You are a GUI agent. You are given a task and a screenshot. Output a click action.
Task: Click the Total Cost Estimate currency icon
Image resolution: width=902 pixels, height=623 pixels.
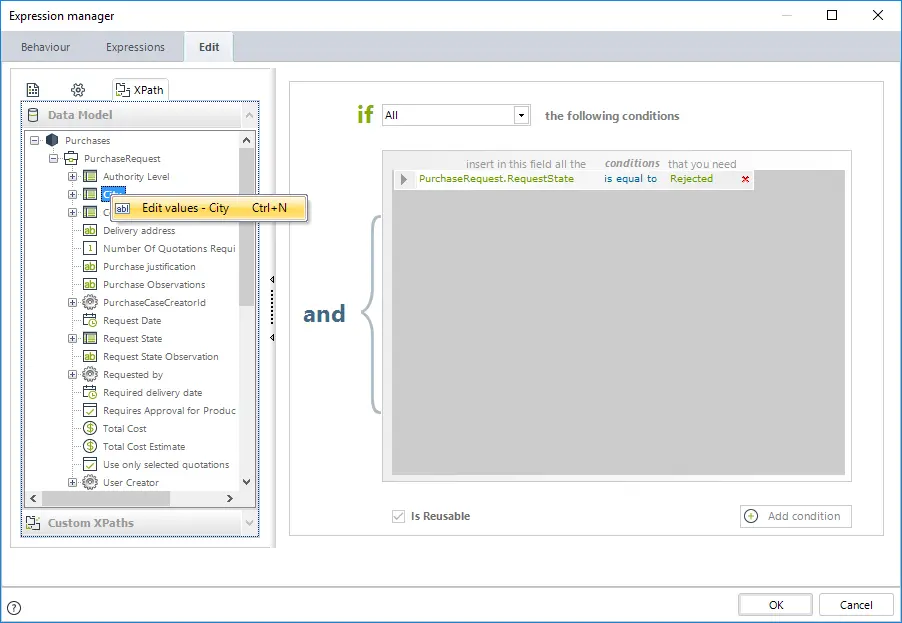[90, 446]
